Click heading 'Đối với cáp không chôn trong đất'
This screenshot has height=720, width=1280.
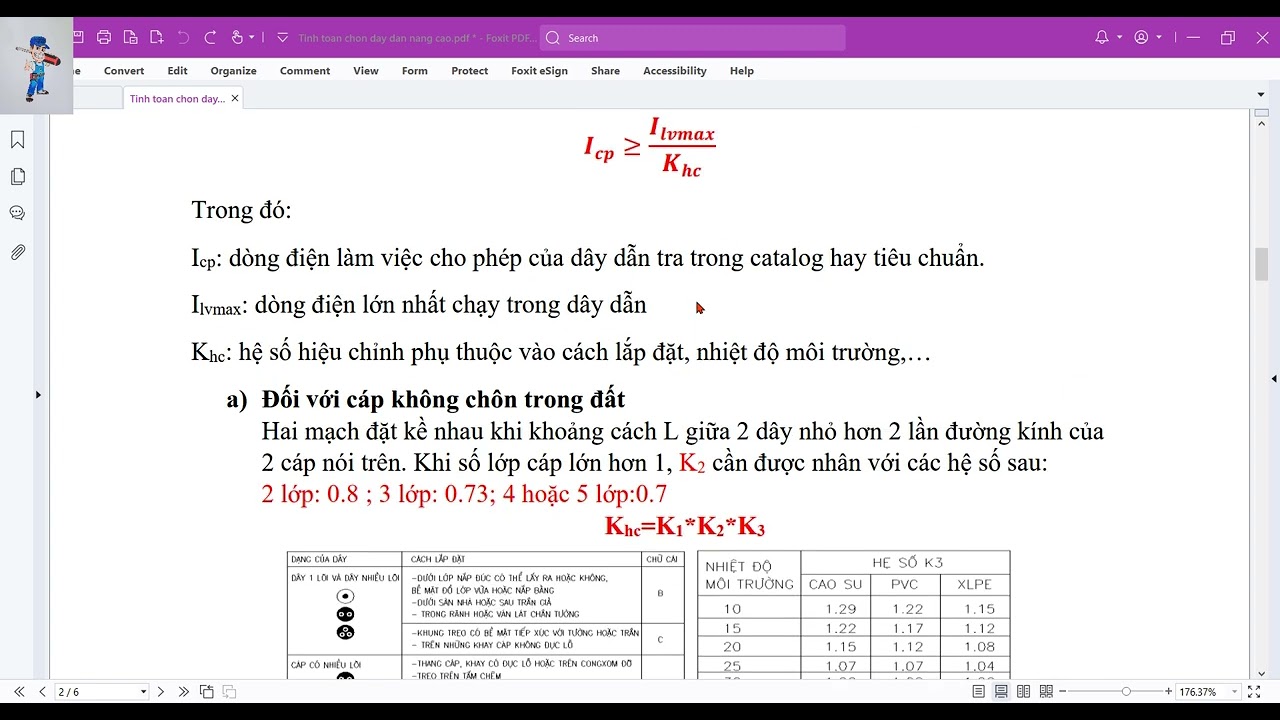pyautogui.click(x=443, y=400)
